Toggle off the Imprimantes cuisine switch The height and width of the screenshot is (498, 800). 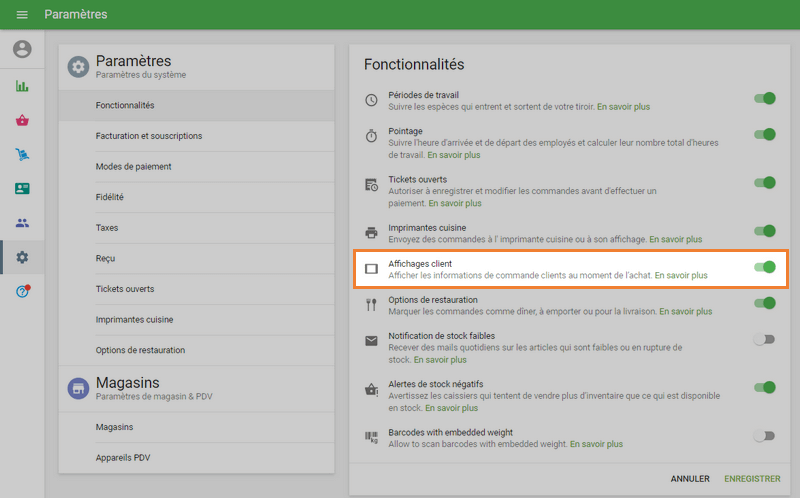(765, 231)
